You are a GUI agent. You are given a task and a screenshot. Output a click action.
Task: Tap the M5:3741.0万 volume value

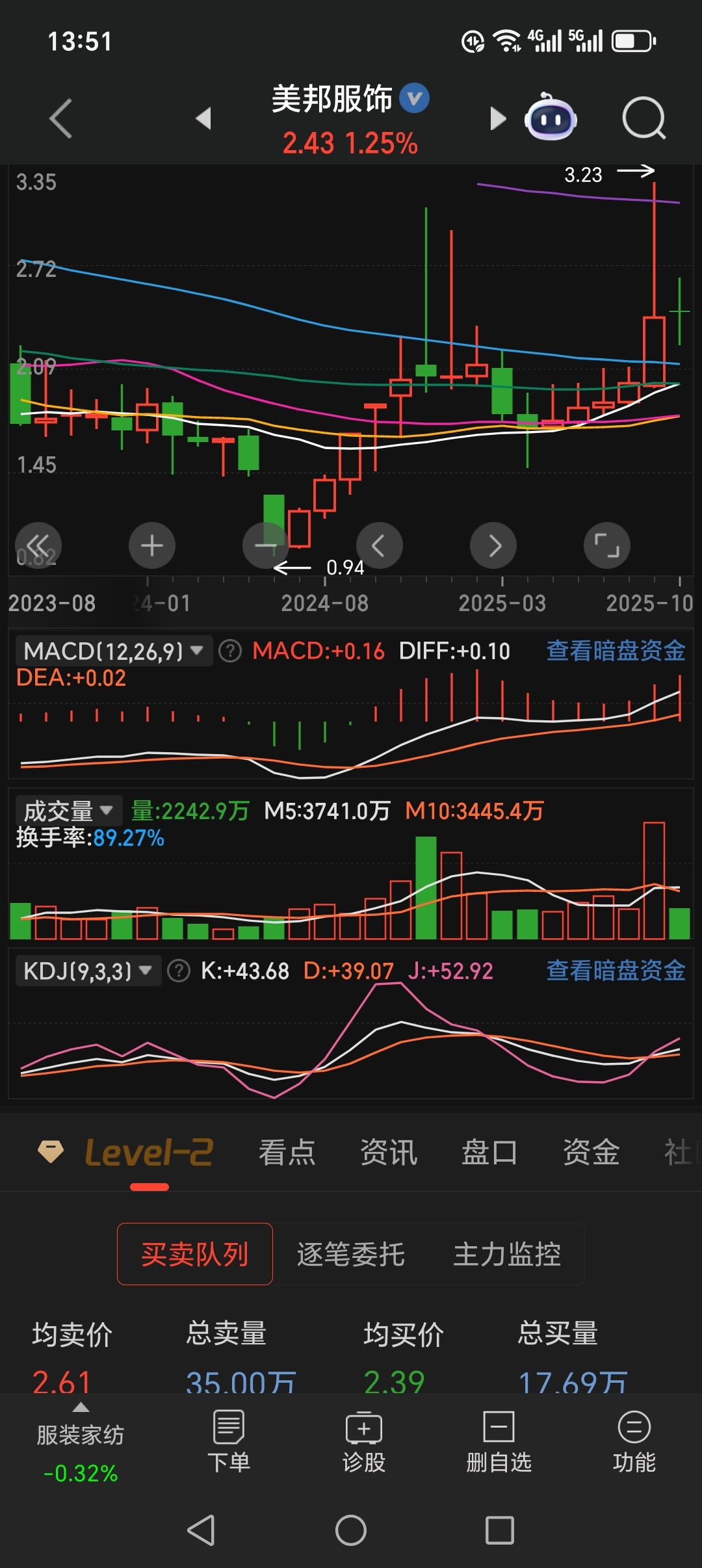327,811
